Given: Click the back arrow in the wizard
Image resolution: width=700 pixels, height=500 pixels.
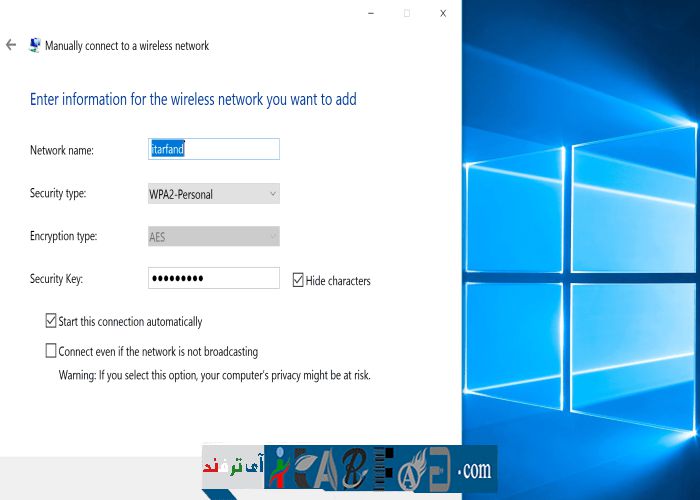Looking at the screenshot, I should click(x=11, y=45).
